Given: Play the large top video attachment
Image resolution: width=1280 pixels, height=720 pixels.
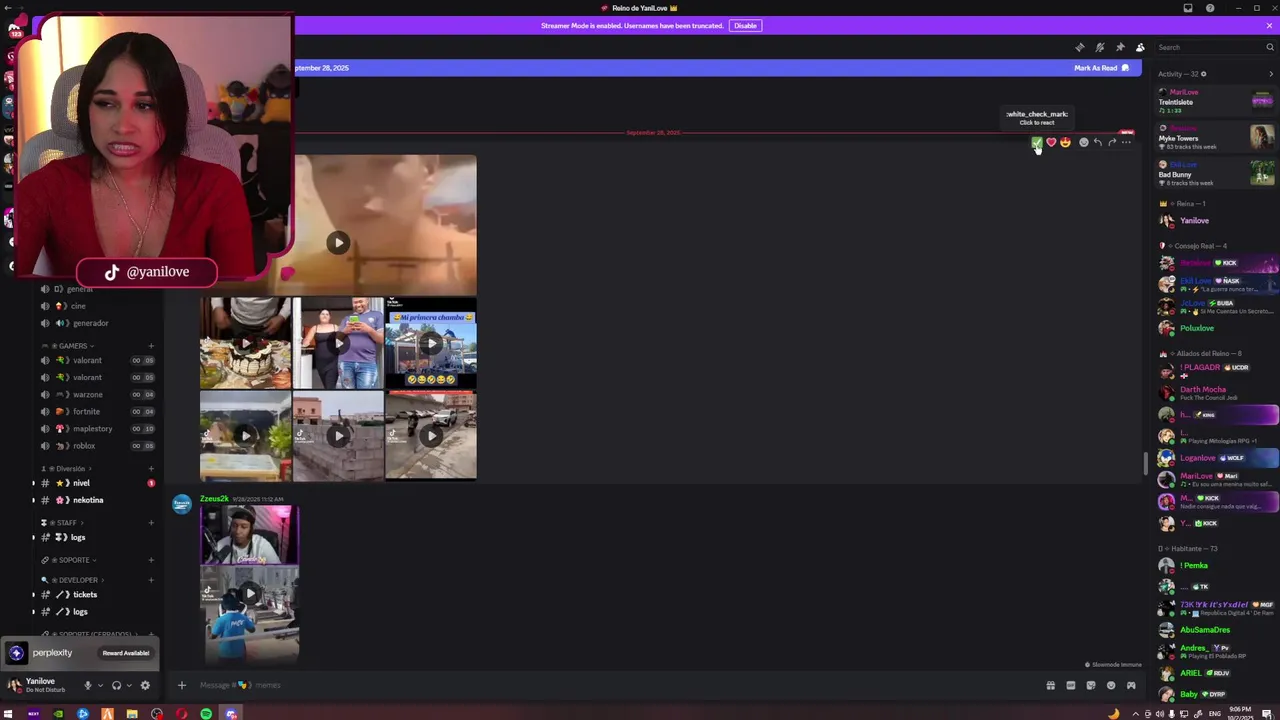Looking at the screenshot, I should (x=338, y=242).
